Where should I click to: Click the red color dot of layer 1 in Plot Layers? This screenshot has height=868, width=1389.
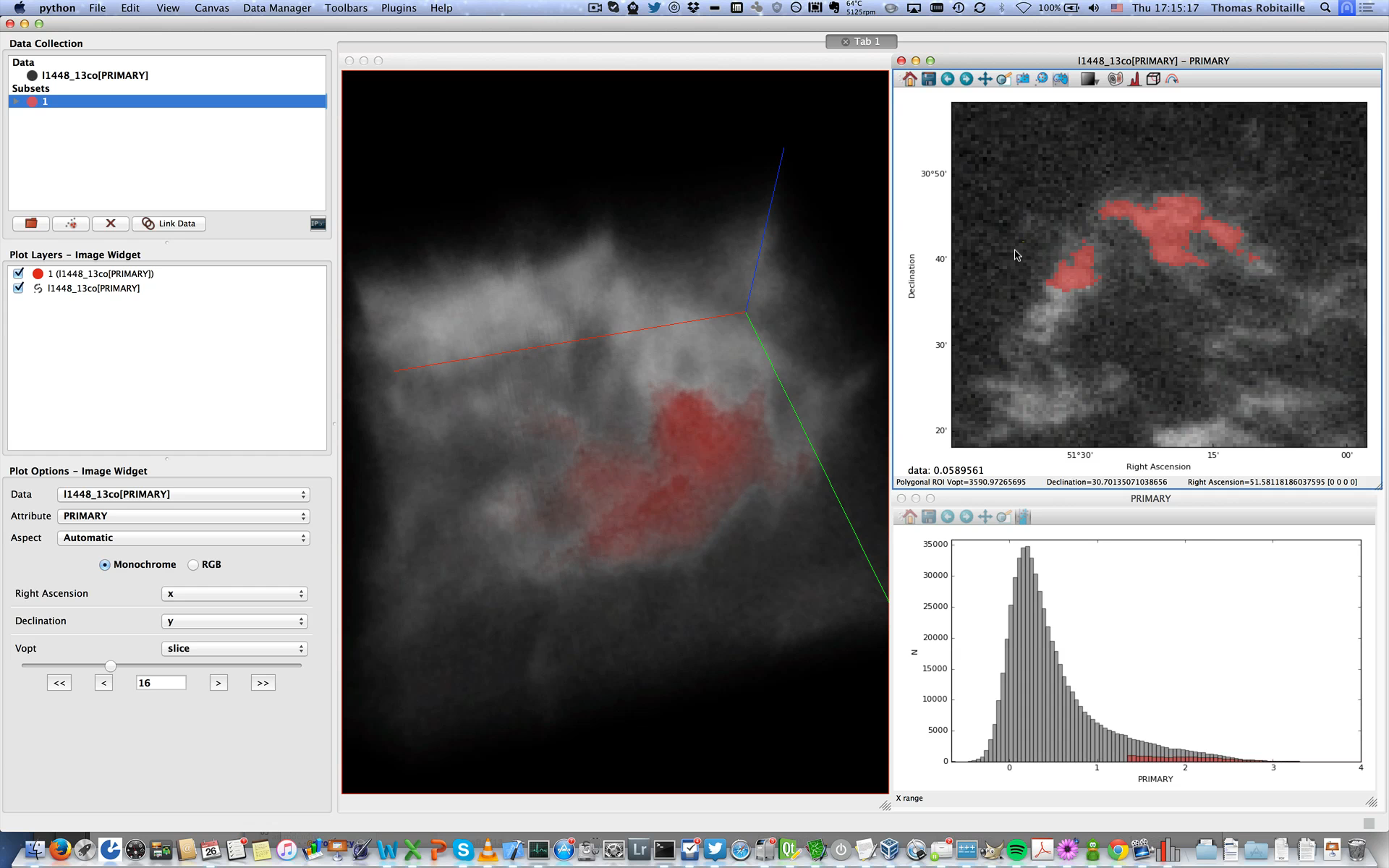click(38, 273)
